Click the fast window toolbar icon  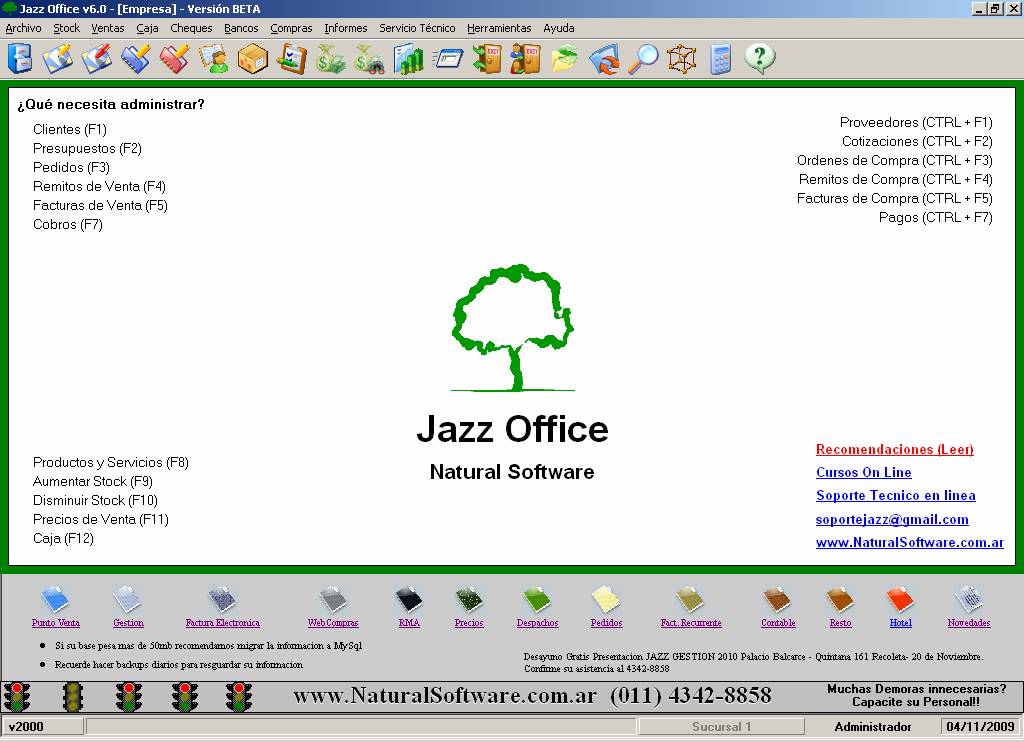pos(447,59)
